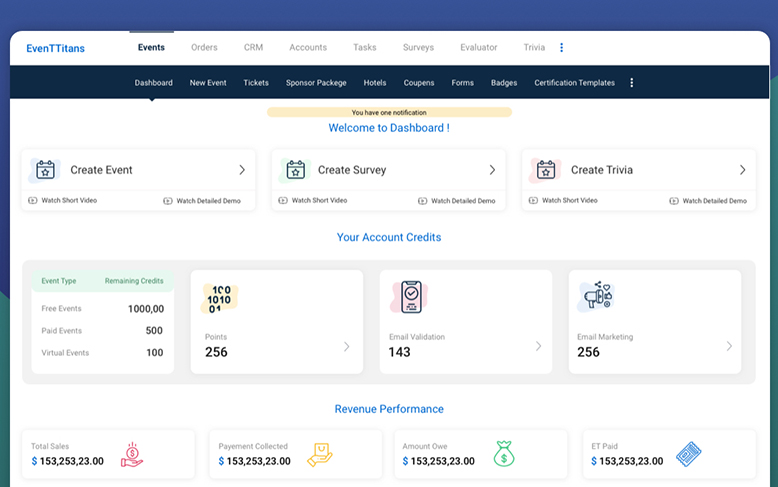Switch to the CRM tab

(253, 47)
